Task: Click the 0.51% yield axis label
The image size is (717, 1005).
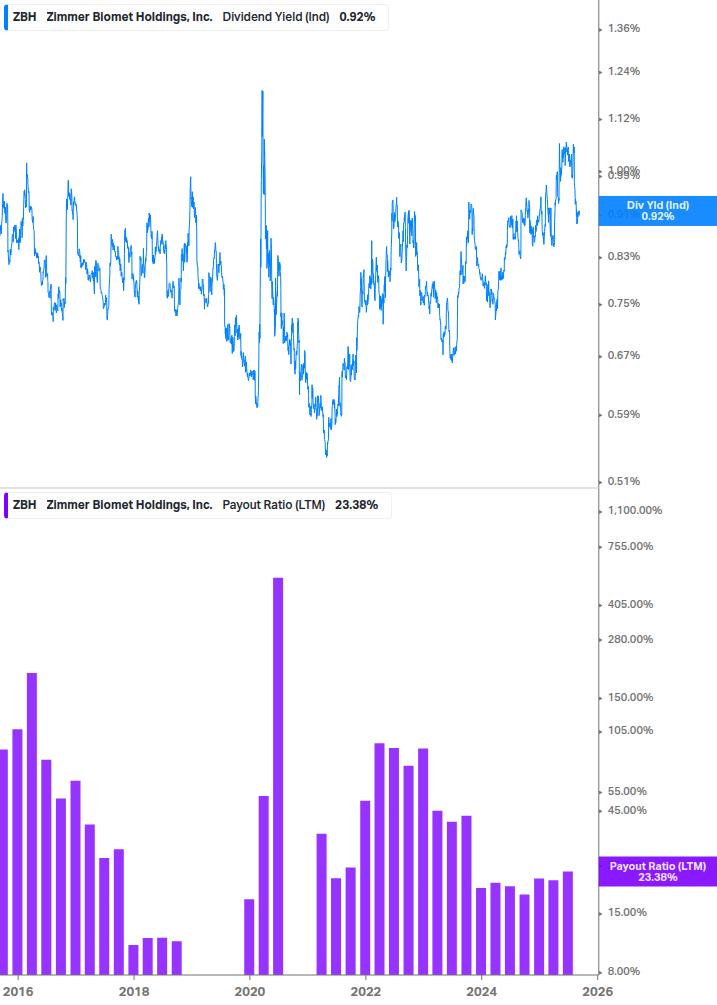Action: pyautogui.click(x=623, y=481)
